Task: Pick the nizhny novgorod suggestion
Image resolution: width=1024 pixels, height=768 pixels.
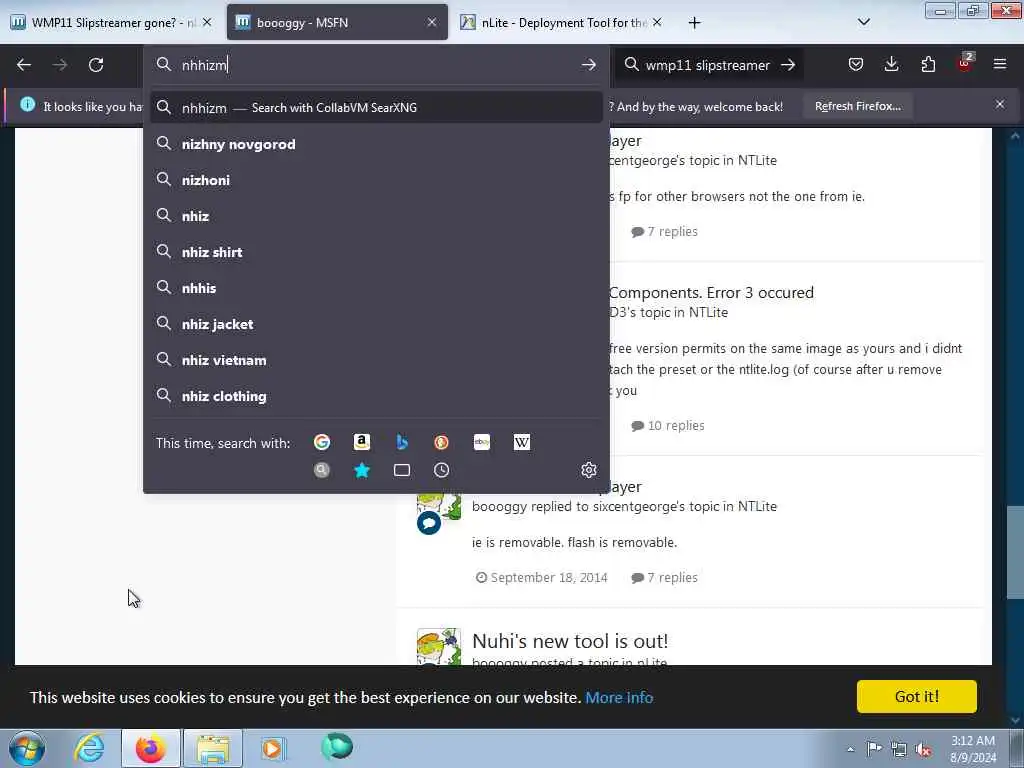Action: coord(376,144)
